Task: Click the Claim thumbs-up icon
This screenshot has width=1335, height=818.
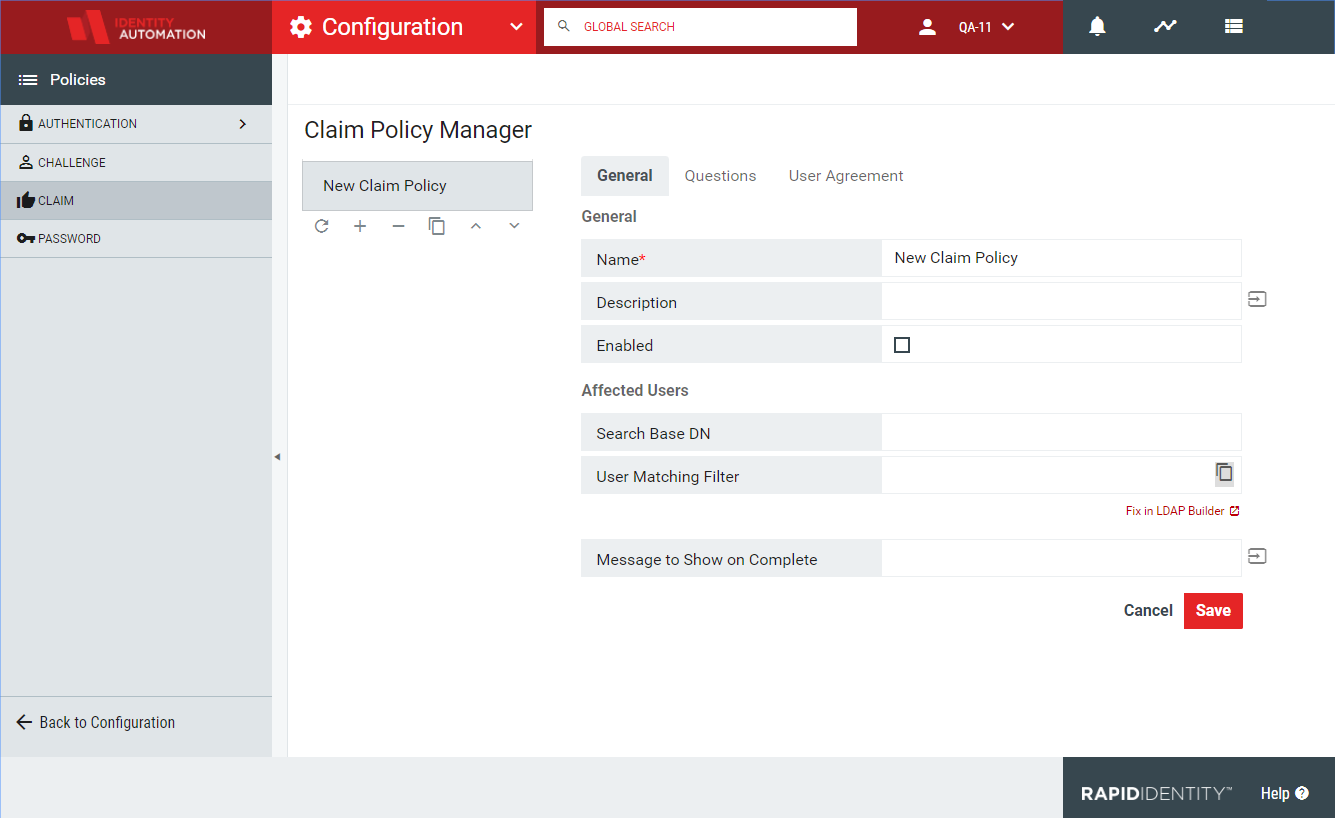Action: 26,200
